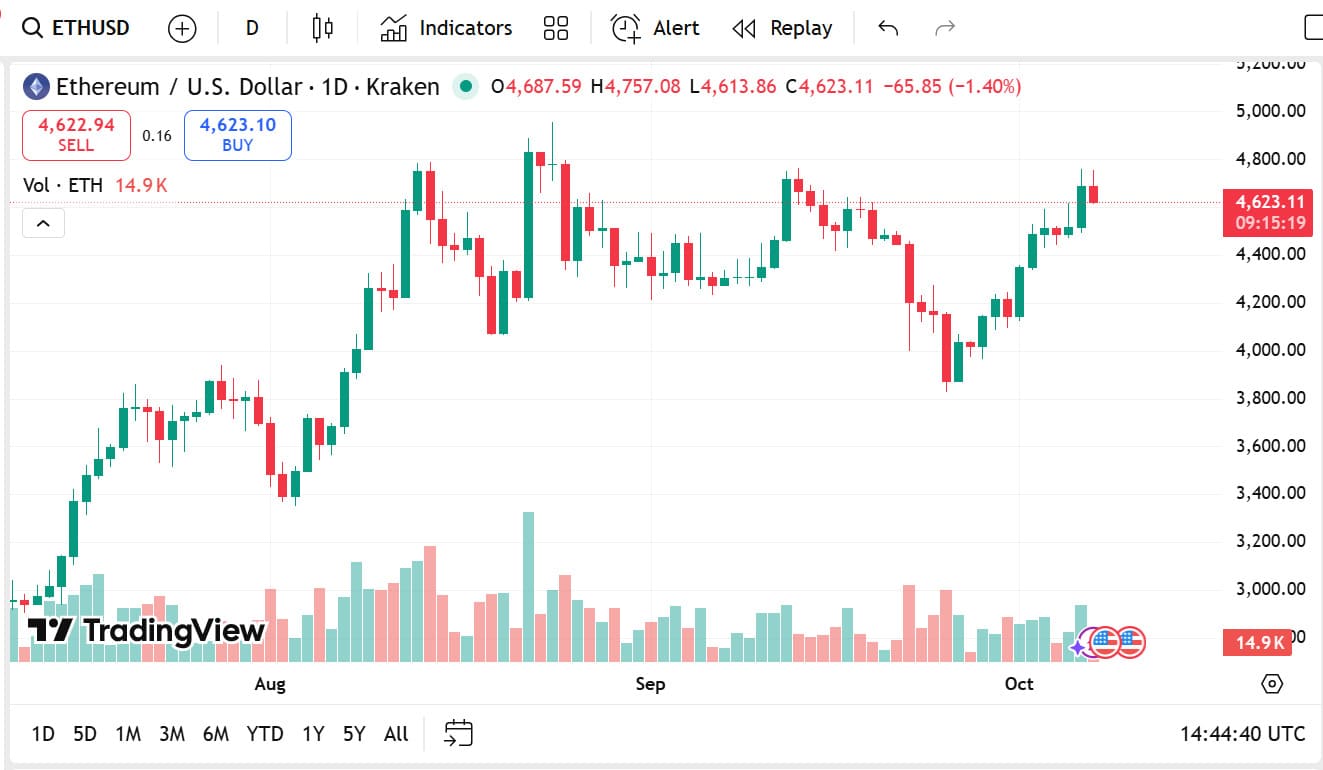Open the go-to-date calendar icon
The width and height of the screenshot is (1323, 770).
point(458,734)
